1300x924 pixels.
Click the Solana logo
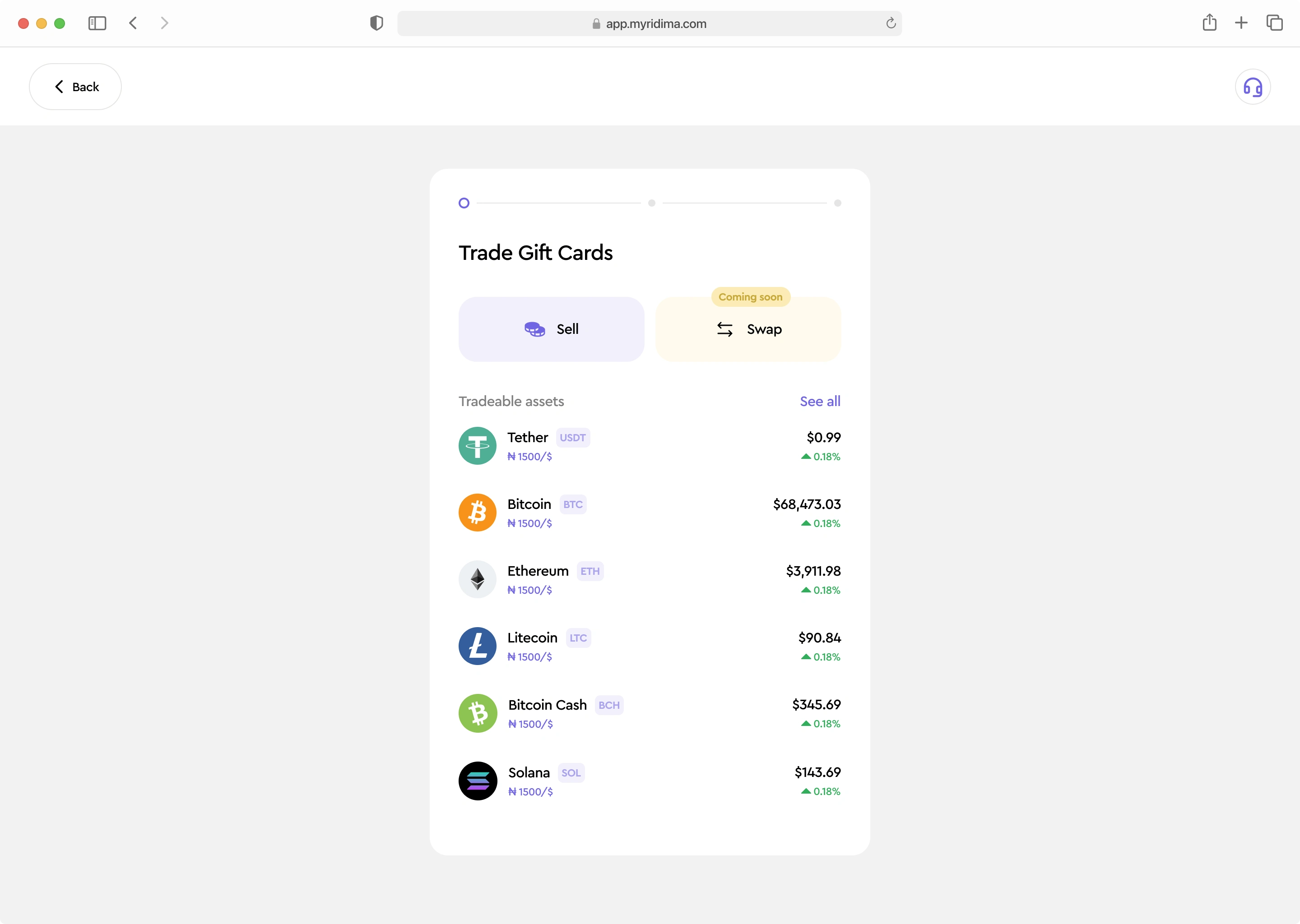477,781
